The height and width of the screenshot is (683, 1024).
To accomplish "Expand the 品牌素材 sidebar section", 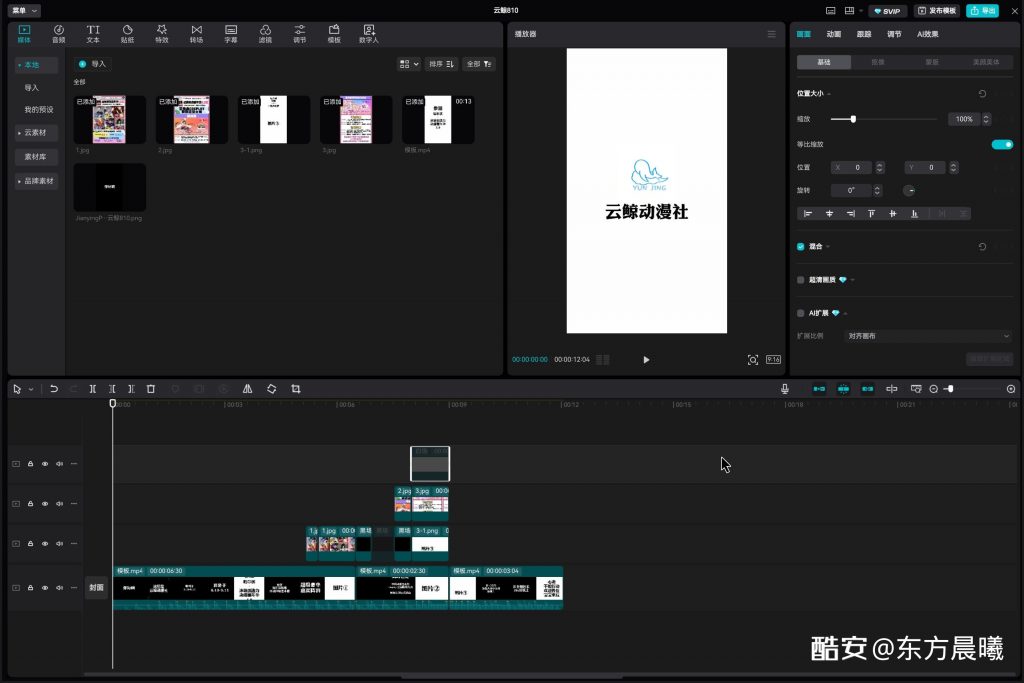I will click(x=36, y=181).
